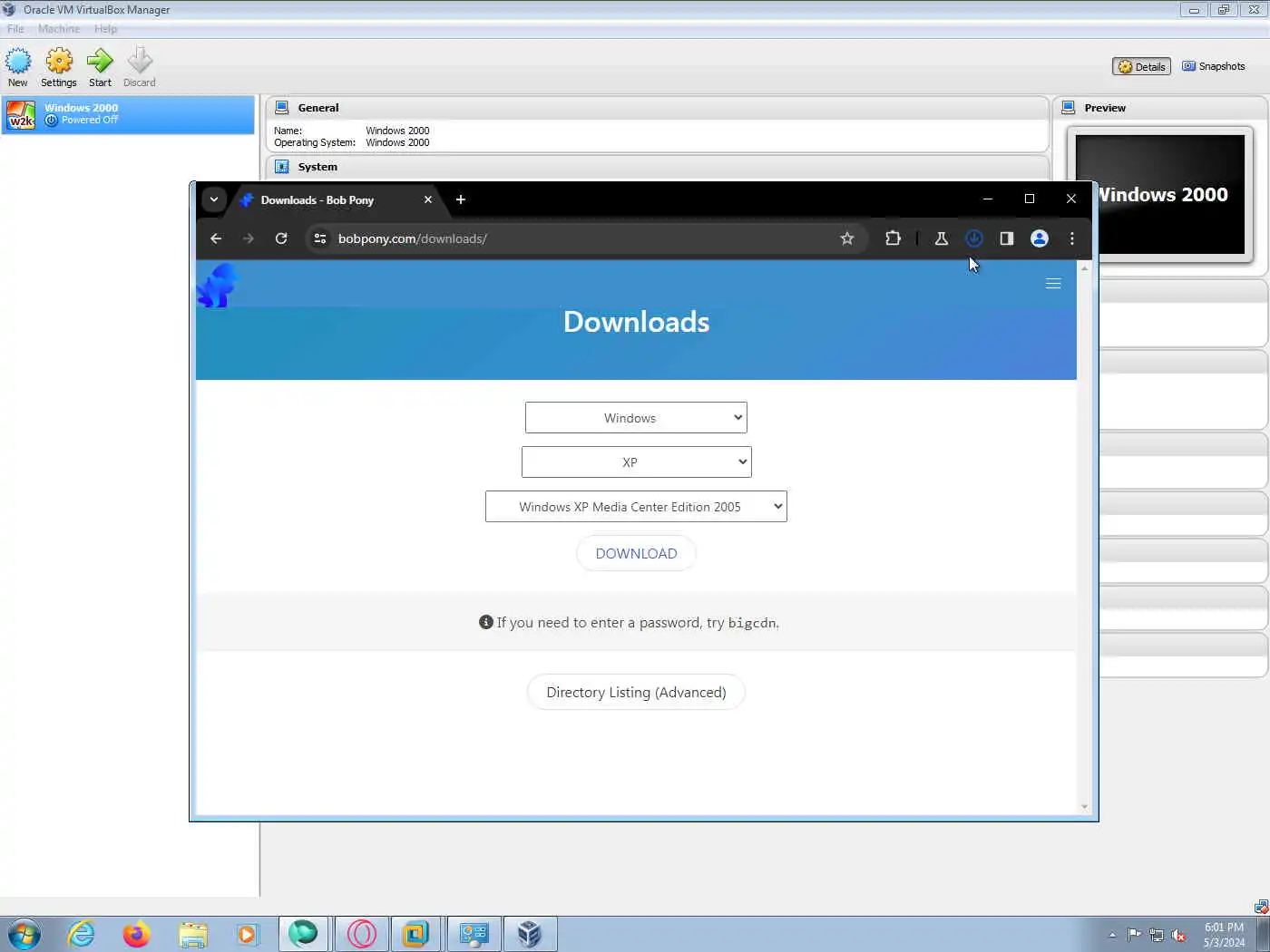Screen dimensions: 1270x952
Task: Click the Discard icon in VirtualBox
Action: tap(140, 67)
